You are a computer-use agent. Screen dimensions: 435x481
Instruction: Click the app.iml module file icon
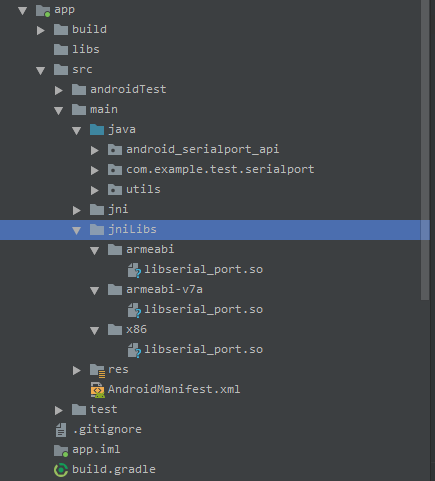click(61, 450)
